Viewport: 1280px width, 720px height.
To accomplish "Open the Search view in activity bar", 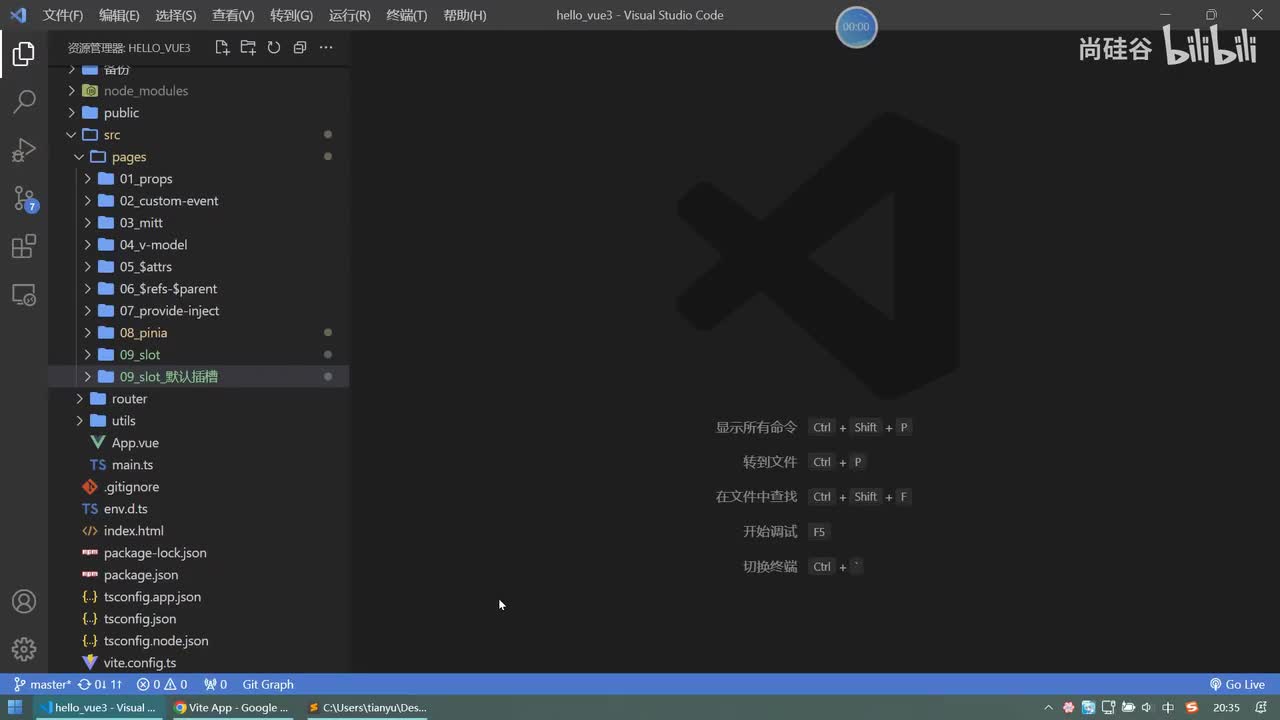I will tap(24, 101).
